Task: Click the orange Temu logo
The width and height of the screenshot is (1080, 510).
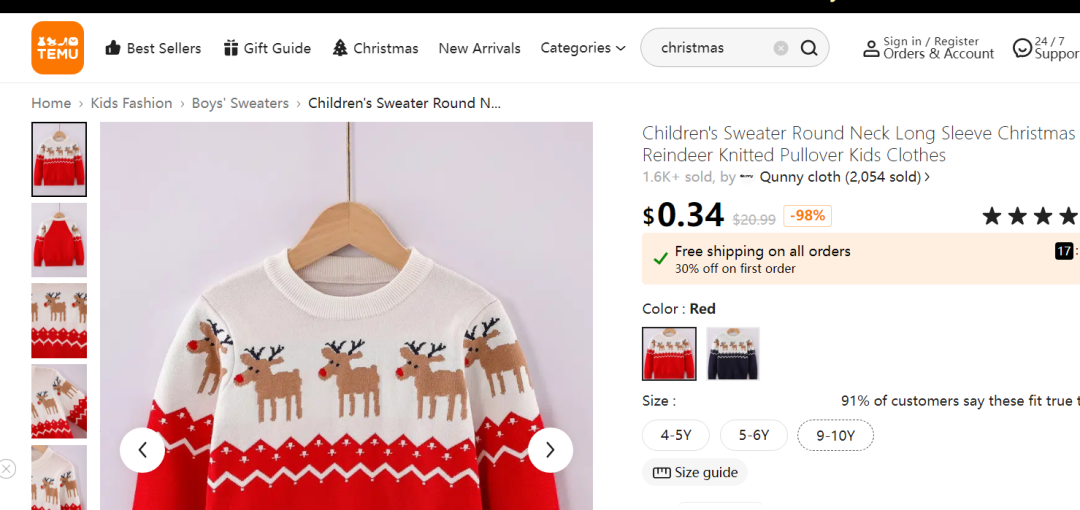Action: [x=58, y=48]
